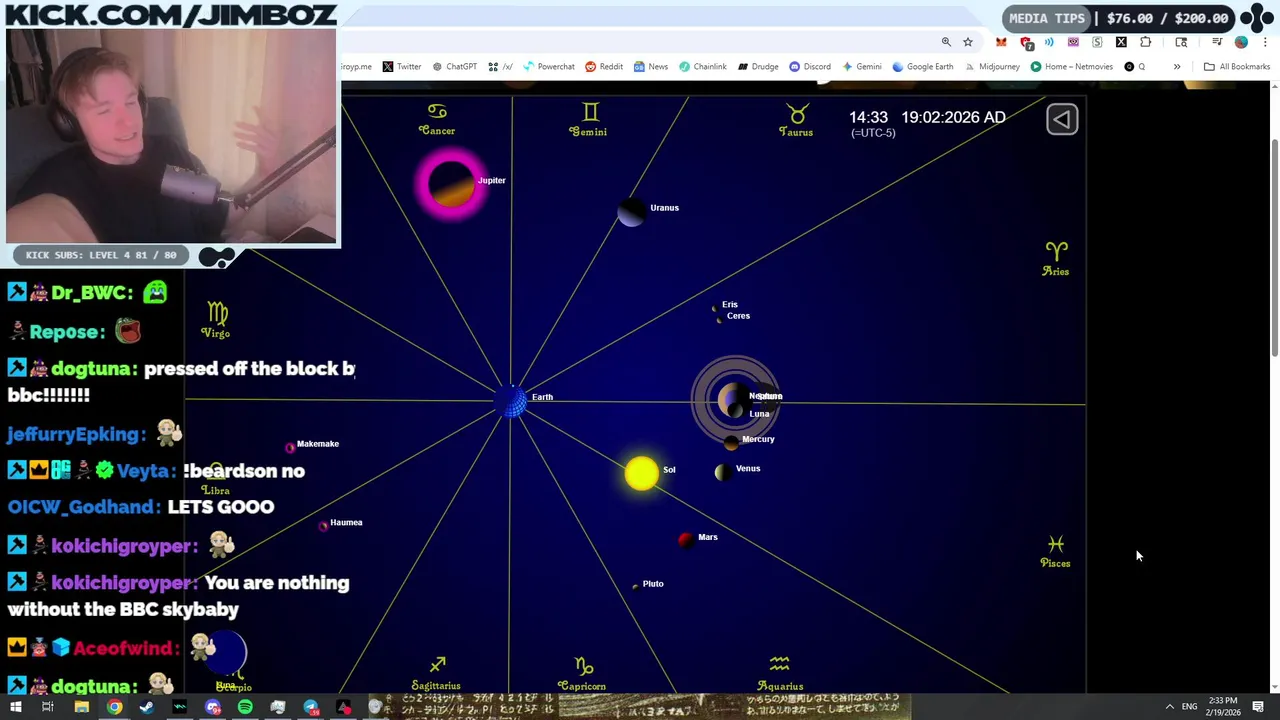Open the notification center icon
Image resolution: width=1280 pixels, height=720 pixels.
click(x=1258, y=707)
